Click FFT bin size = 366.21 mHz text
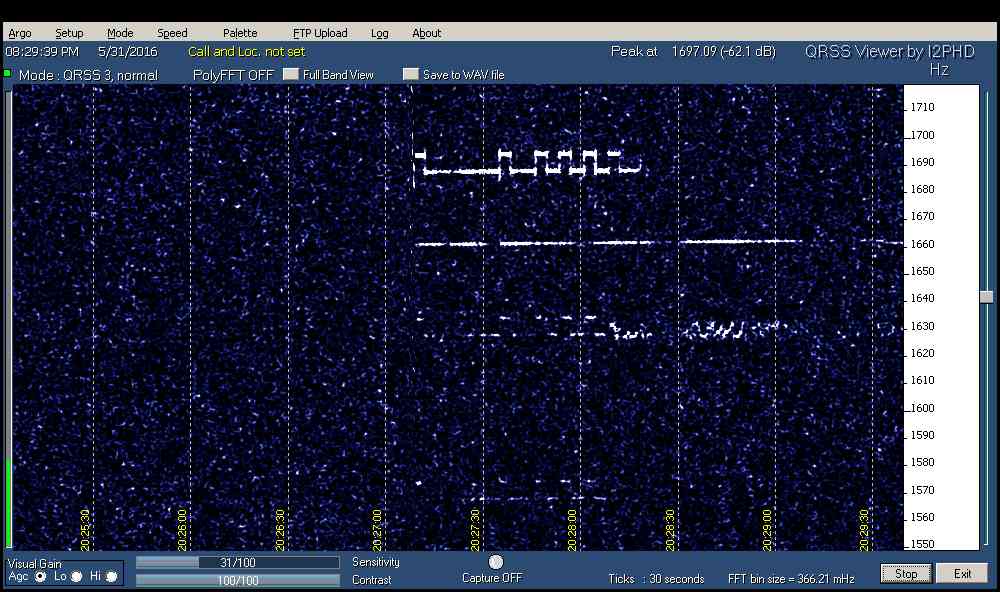The height and width of the screenshot is (592, 1000). pyautogui.click(x=791, y=579)
